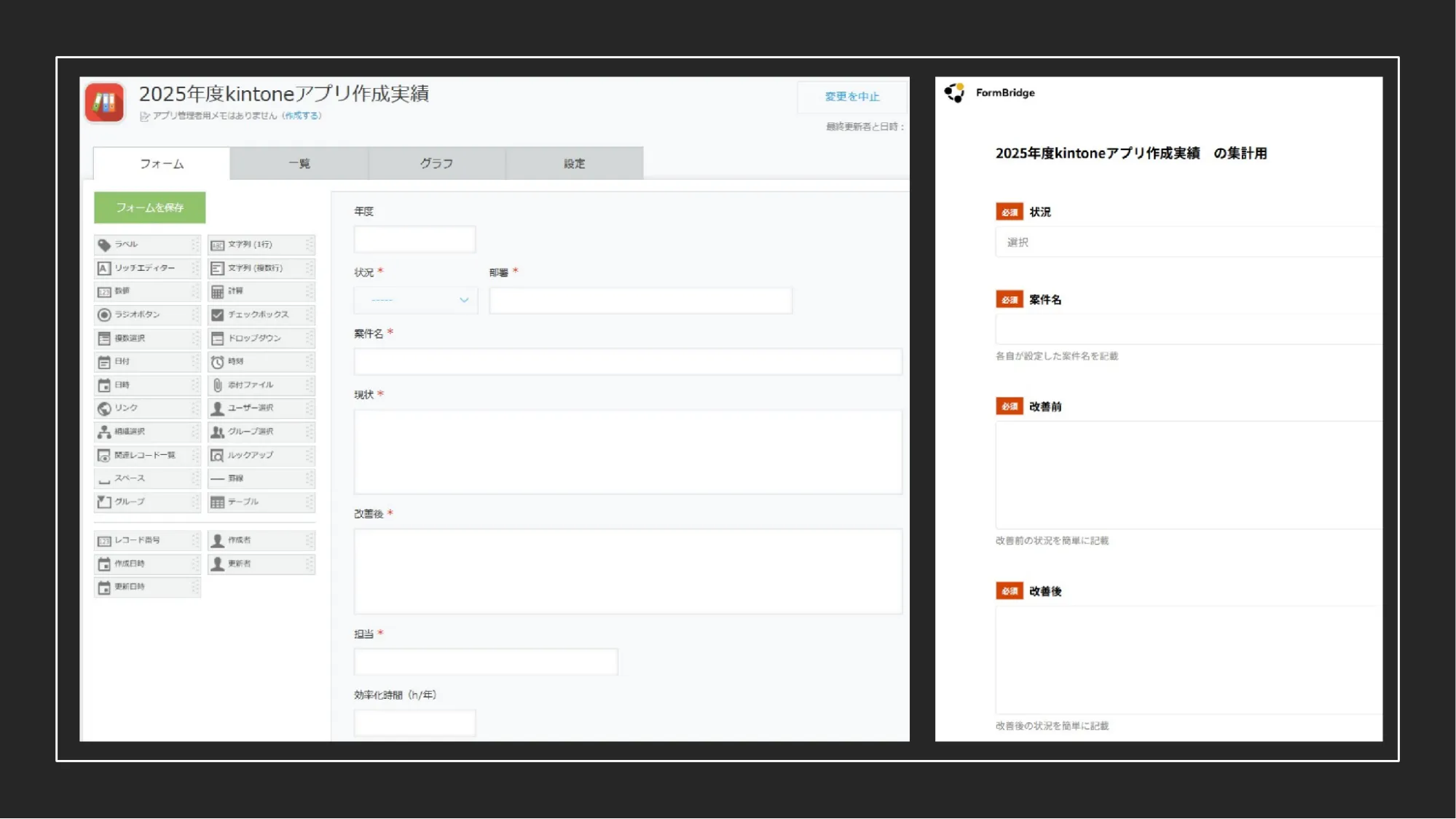This screenshot has height=819, width=1456.
Task: Click the リンク field with globe icon
Action: (x=147, y=408)
